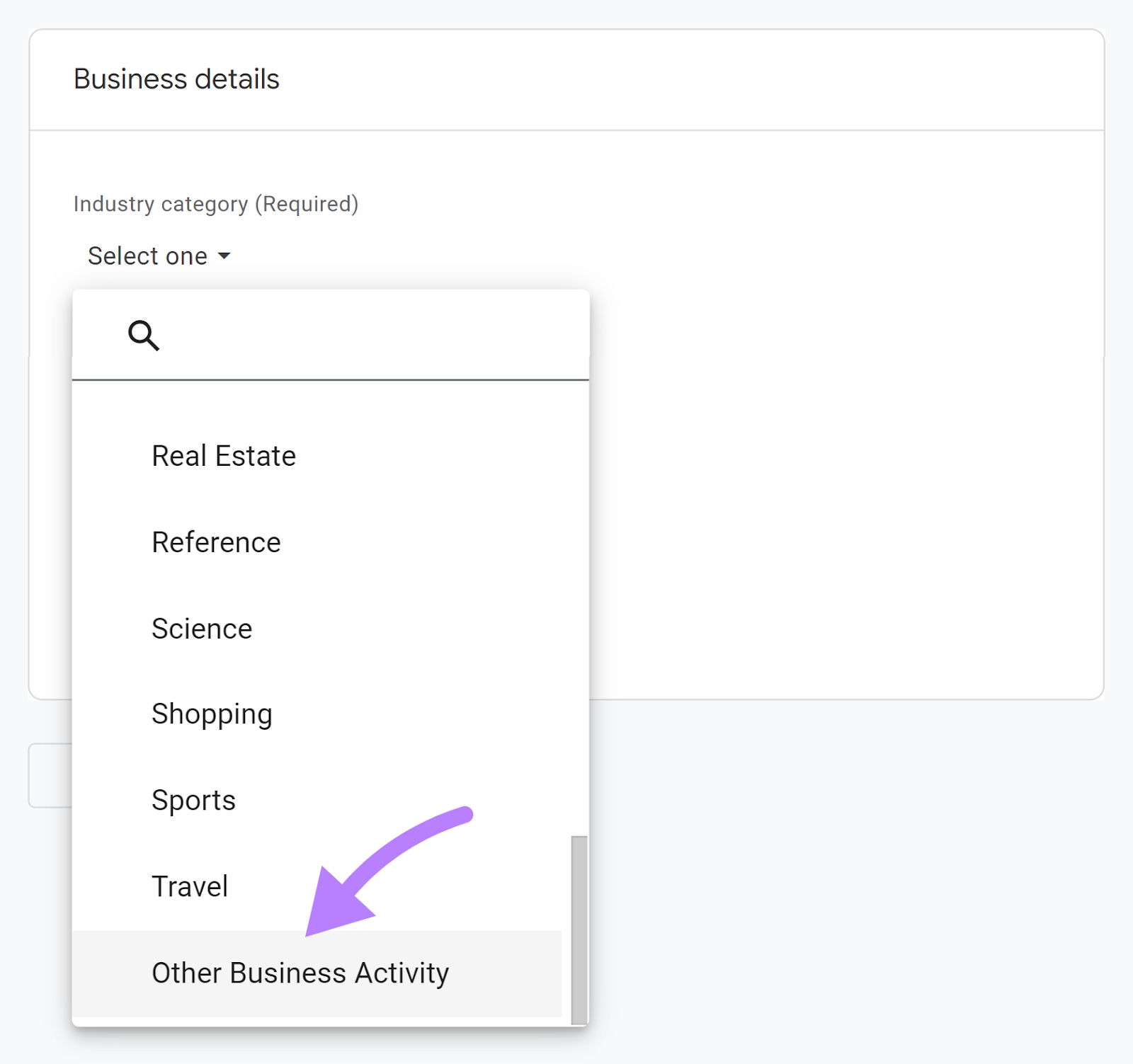Choose Travel as the industry category
Screen dimensions: 1133x1064
[x=189, y=886]
